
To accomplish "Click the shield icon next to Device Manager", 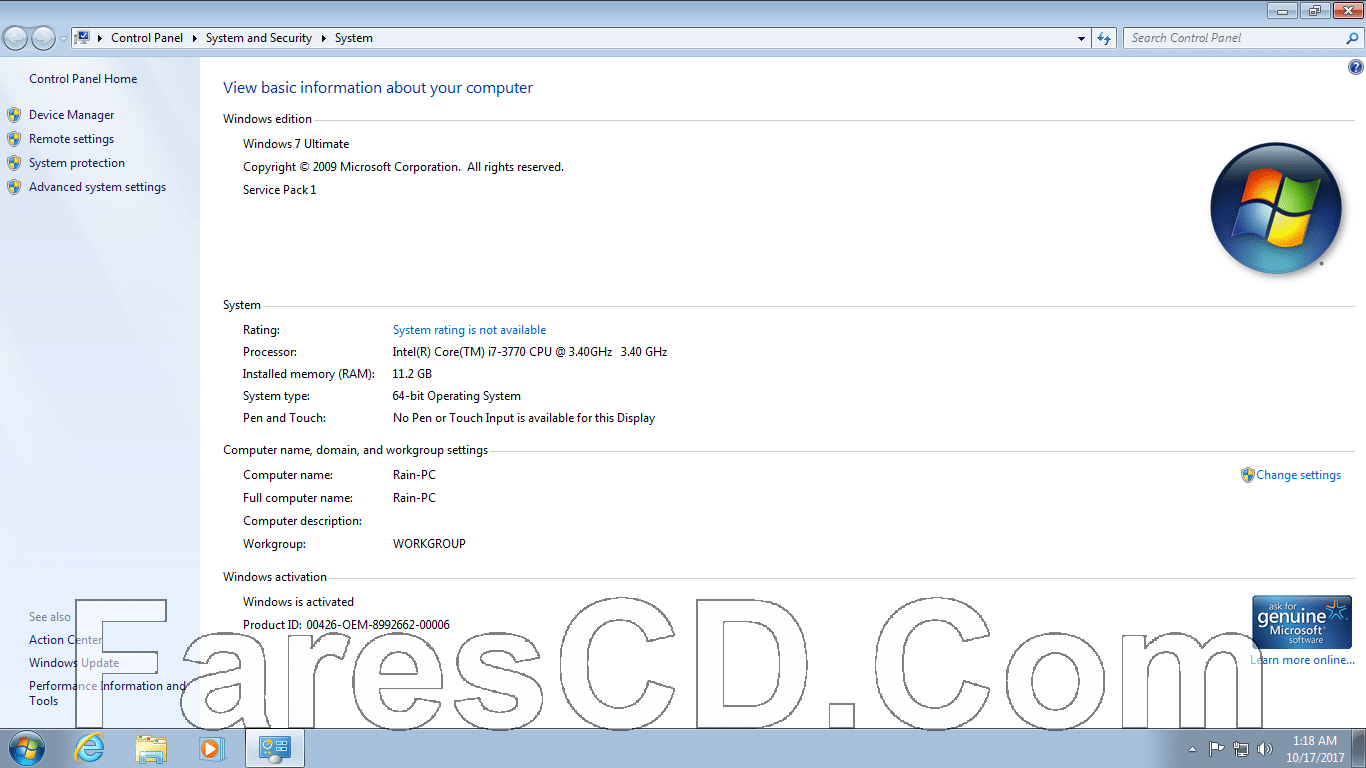I will pyautogui.click(x=14, y=115).
